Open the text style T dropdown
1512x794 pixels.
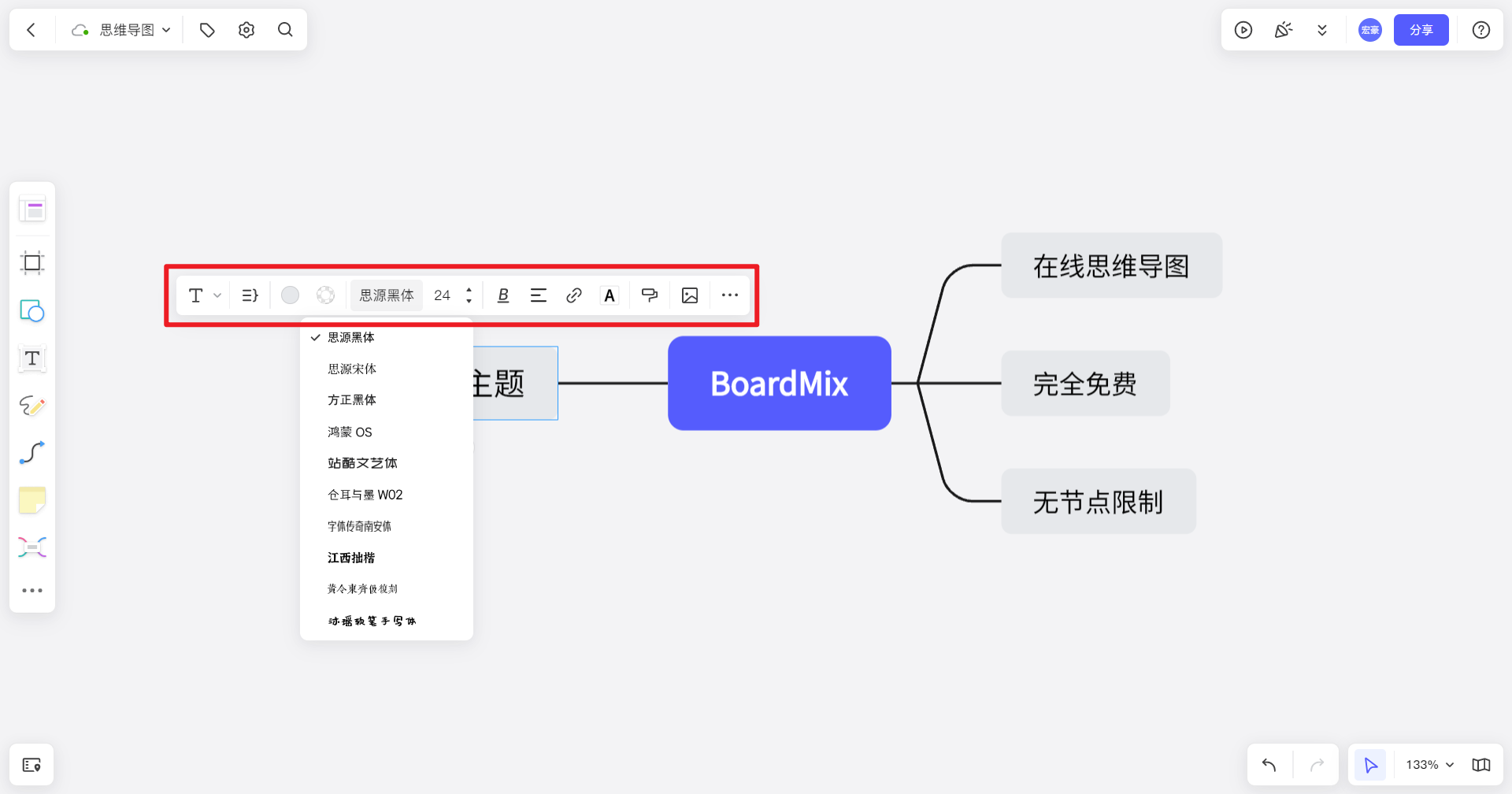pos(205,295)
